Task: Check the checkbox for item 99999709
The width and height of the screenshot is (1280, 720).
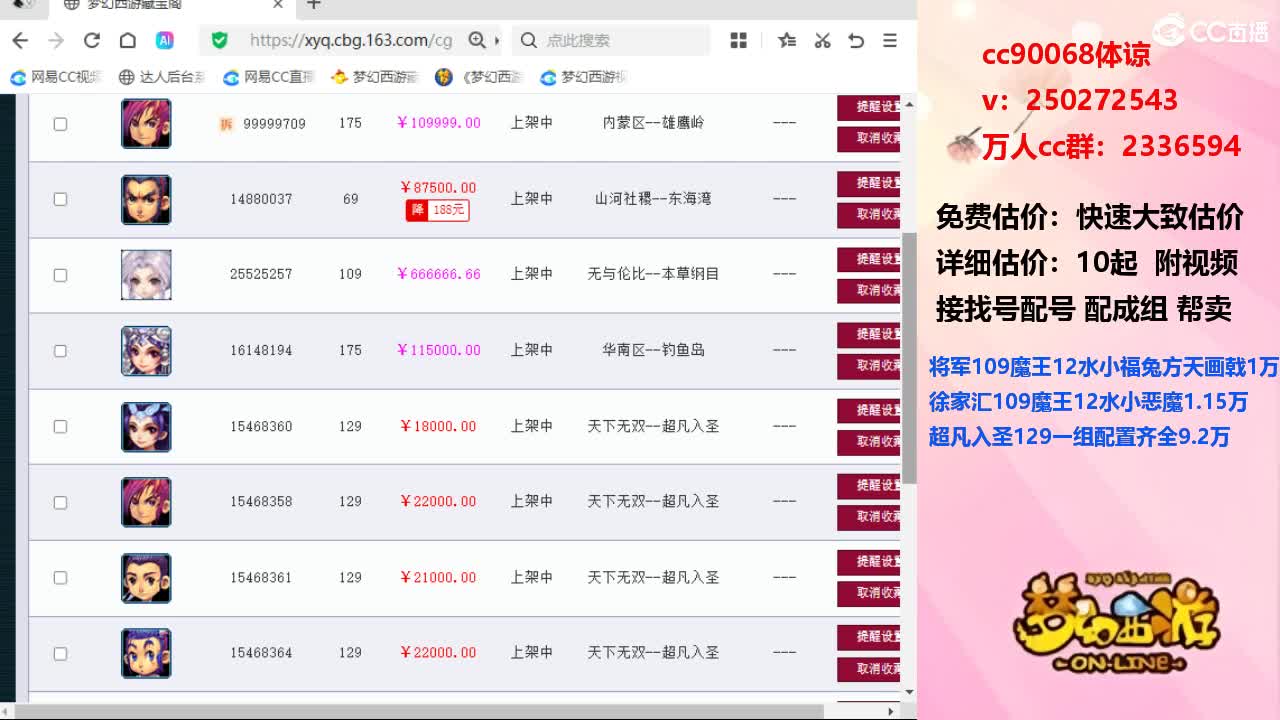Action: click(60, 124)
